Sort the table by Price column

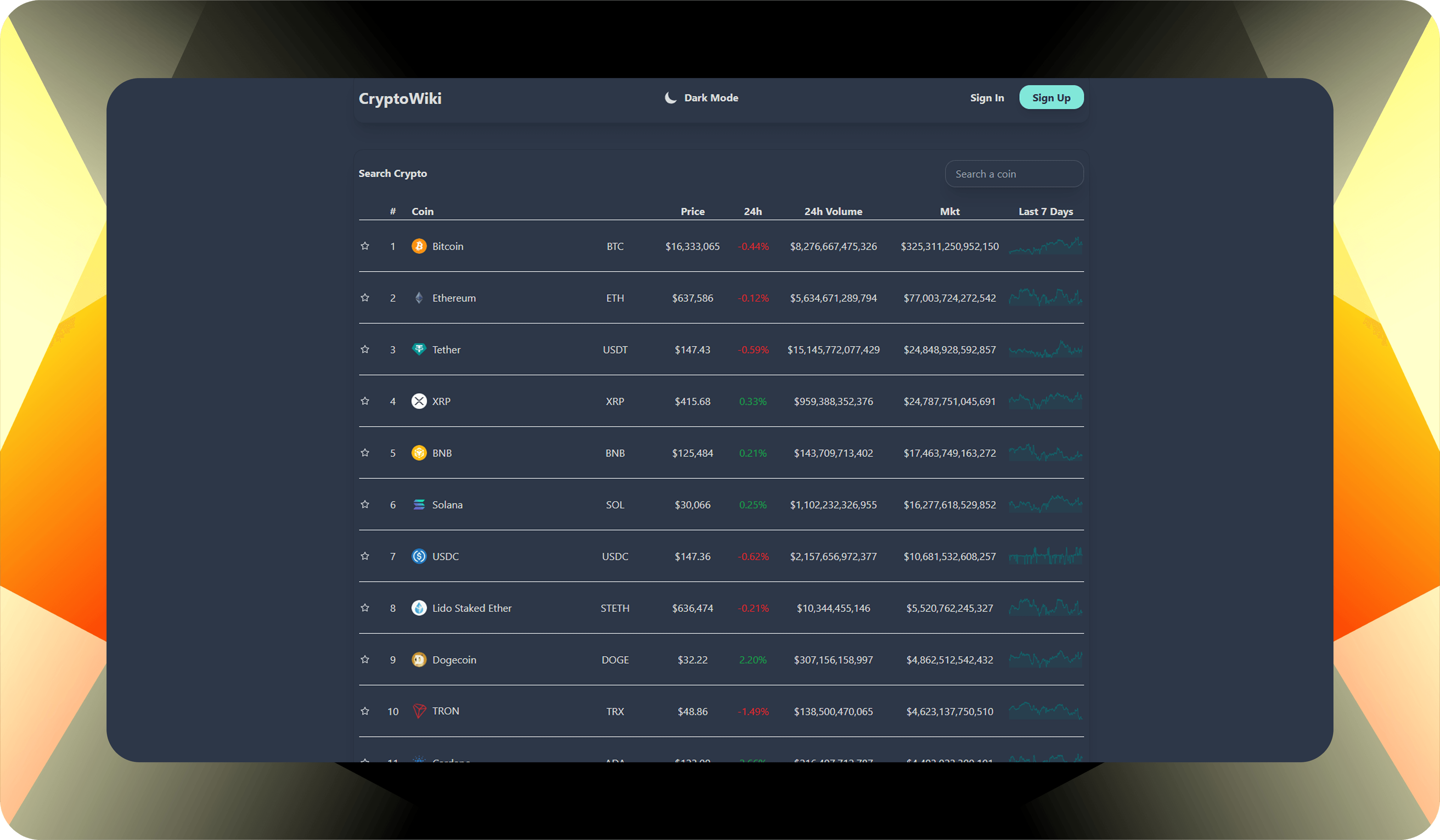(x=693, y=211)
